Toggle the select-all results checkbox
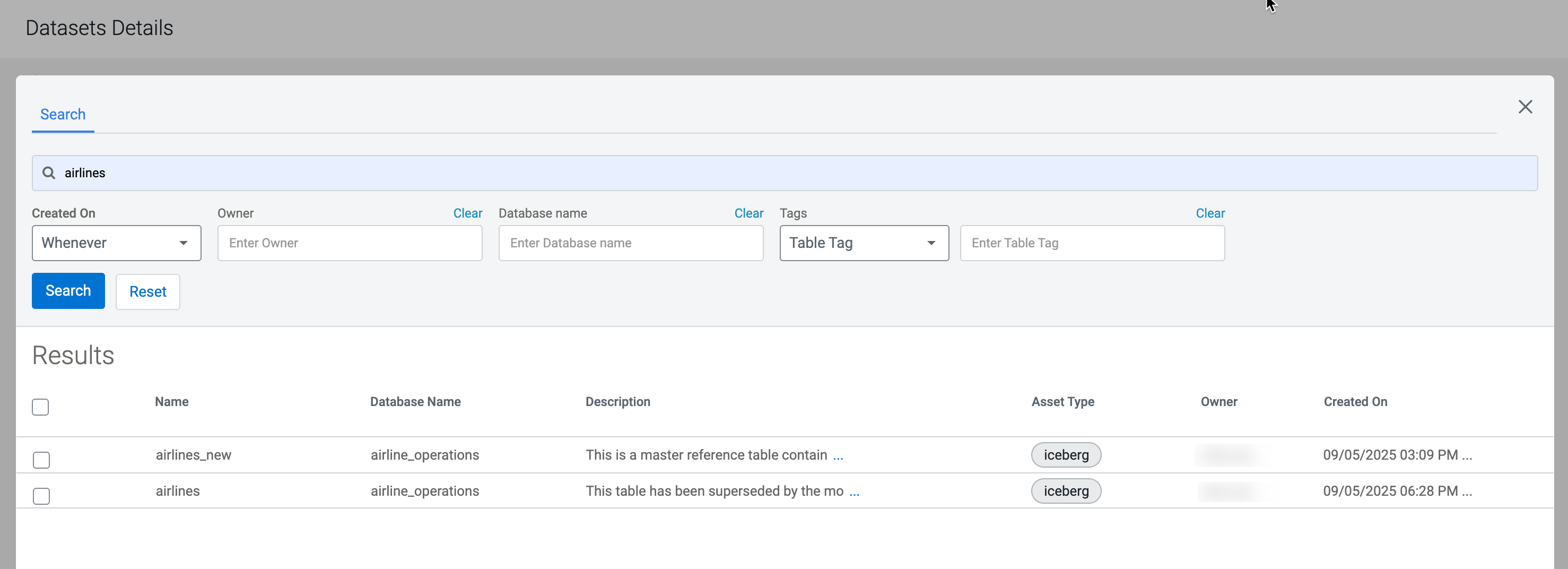Screen dimensions: 1568x569 coord(40,407)
